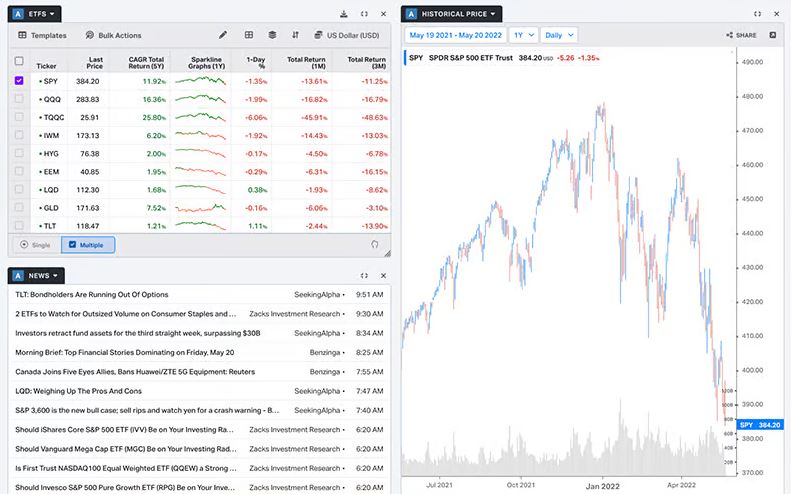
Task: Click the IWM CAGR value 6.20%
Action: click(156, 136)
